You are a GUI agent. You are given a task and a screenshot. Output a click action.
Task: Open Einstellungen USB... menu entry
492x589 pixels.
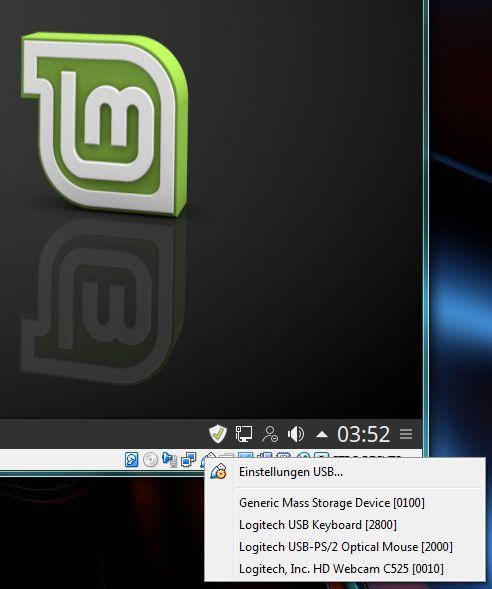345,472
